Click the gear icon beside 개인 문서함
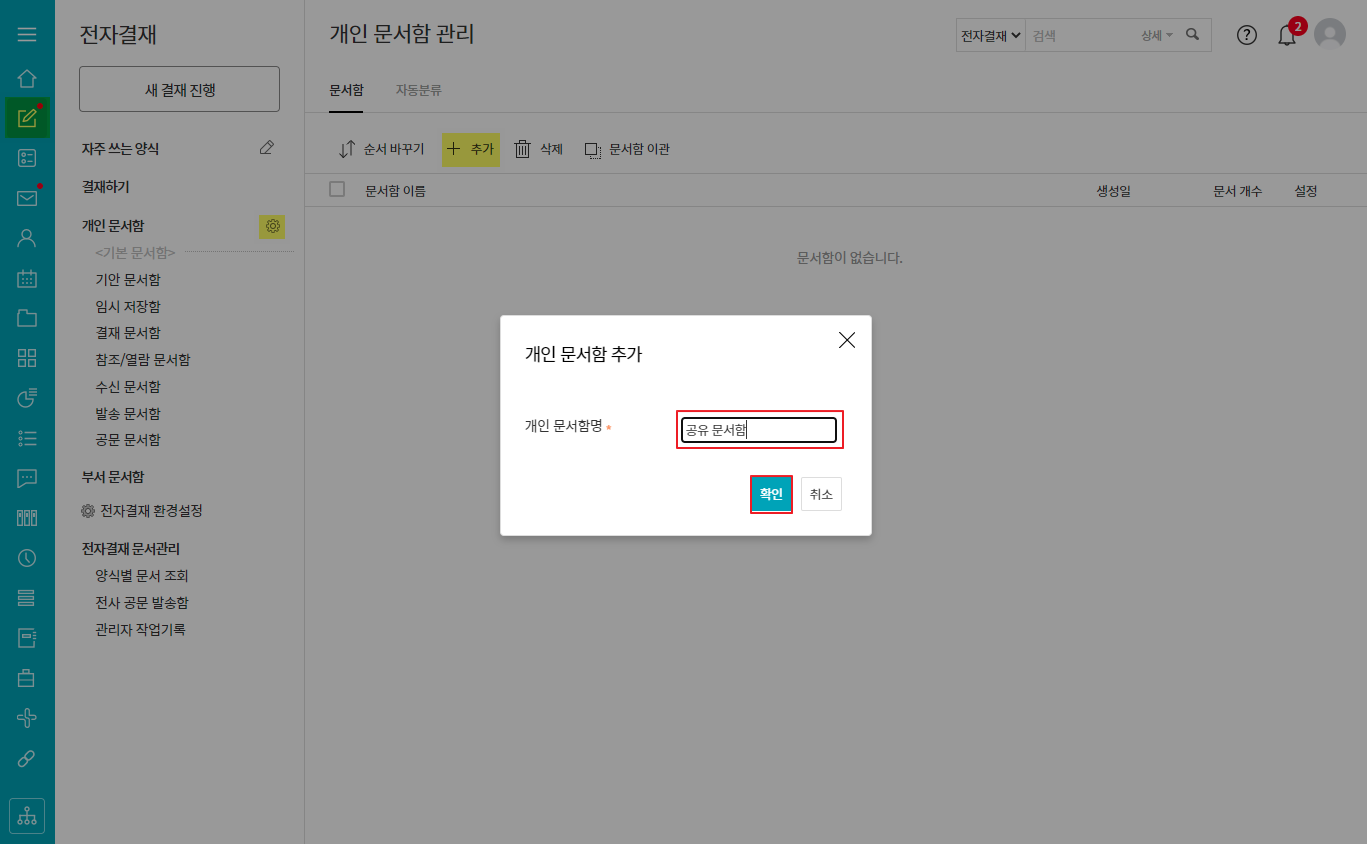Image resolution: width=1367 pixels, height=844 pixels. click(x=272, y=226)
